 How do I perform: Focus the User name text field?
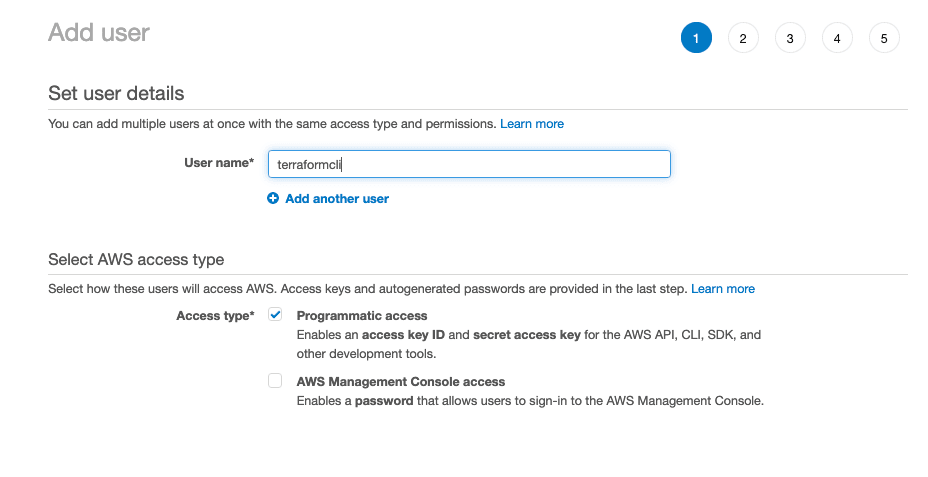[x=468, y=164]
